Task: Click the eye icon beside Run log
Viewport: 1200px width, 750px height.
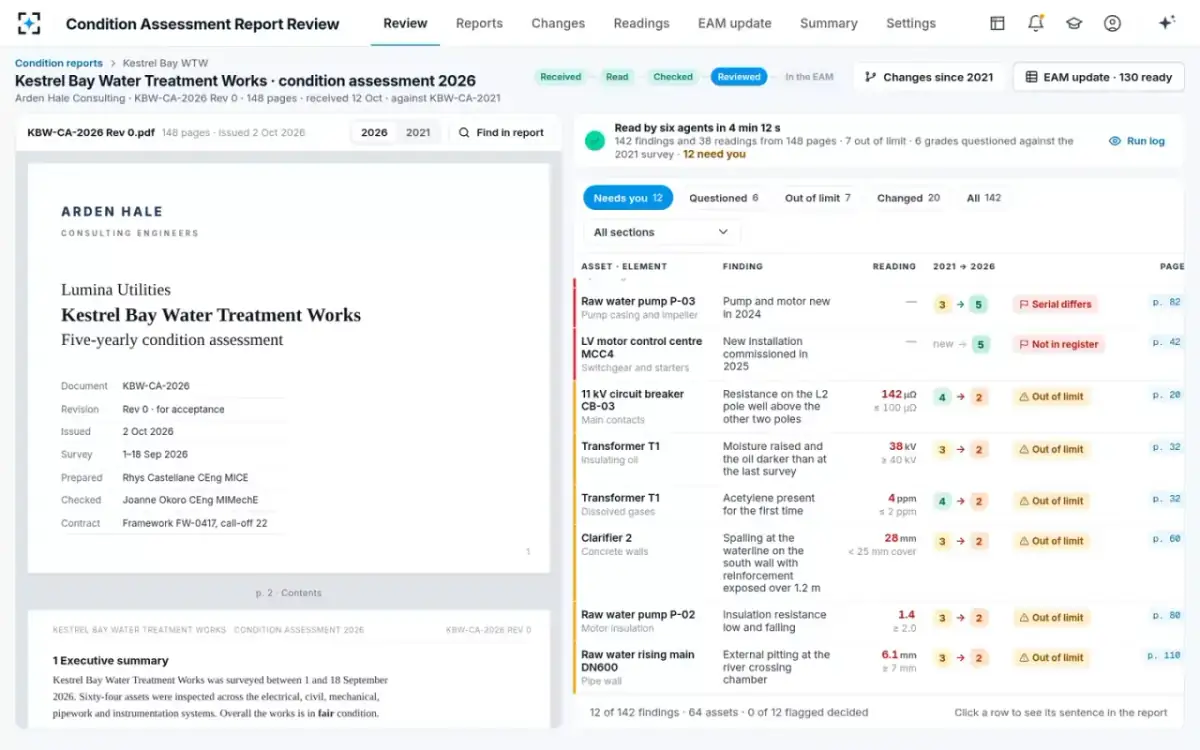Action: (1115, 141)
